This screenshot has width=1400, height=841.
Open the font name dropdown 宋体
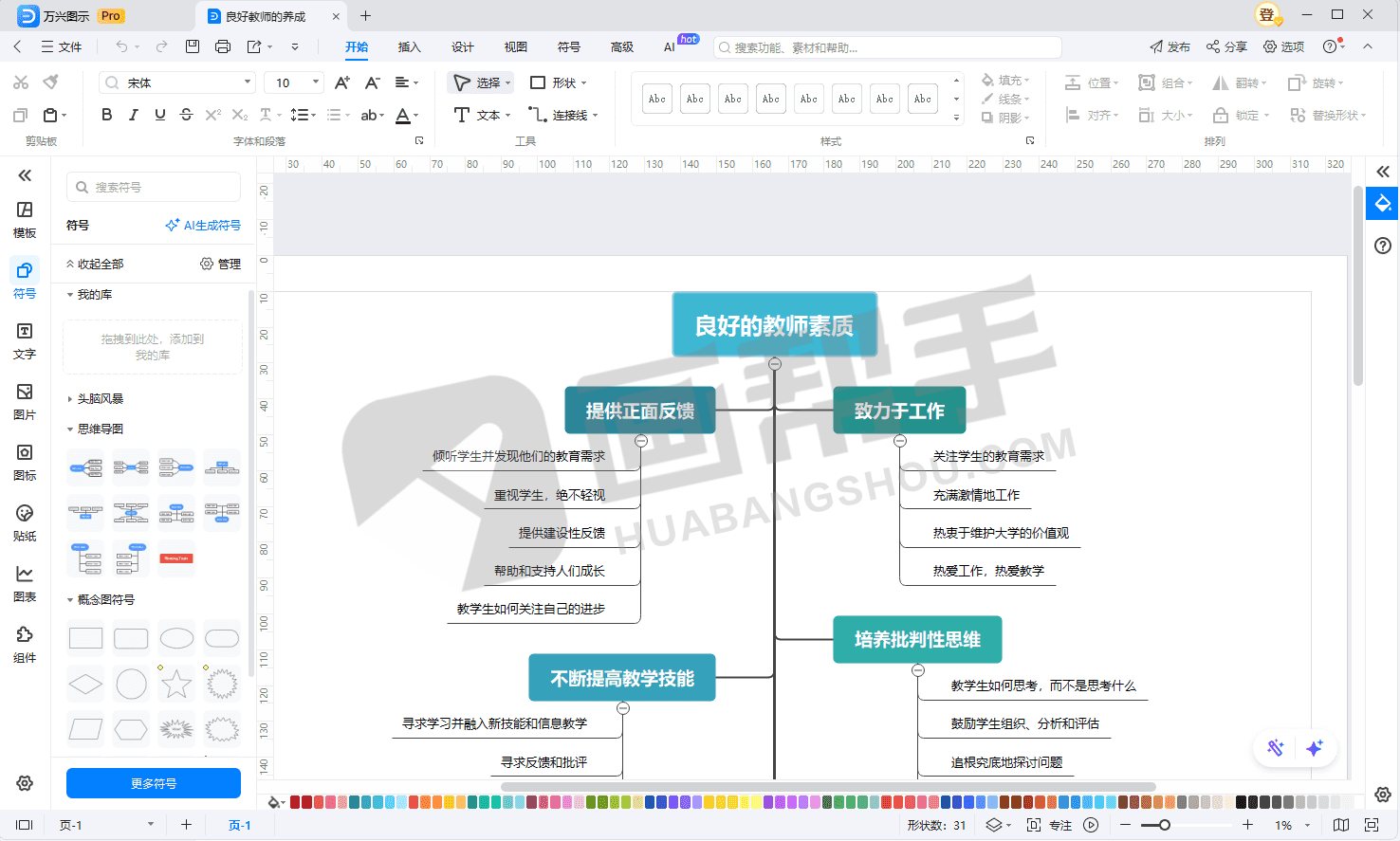coord(178,82)
